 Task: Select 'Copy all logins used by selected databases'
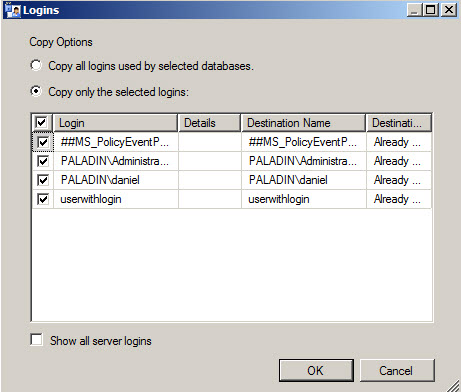coord(36,65)
